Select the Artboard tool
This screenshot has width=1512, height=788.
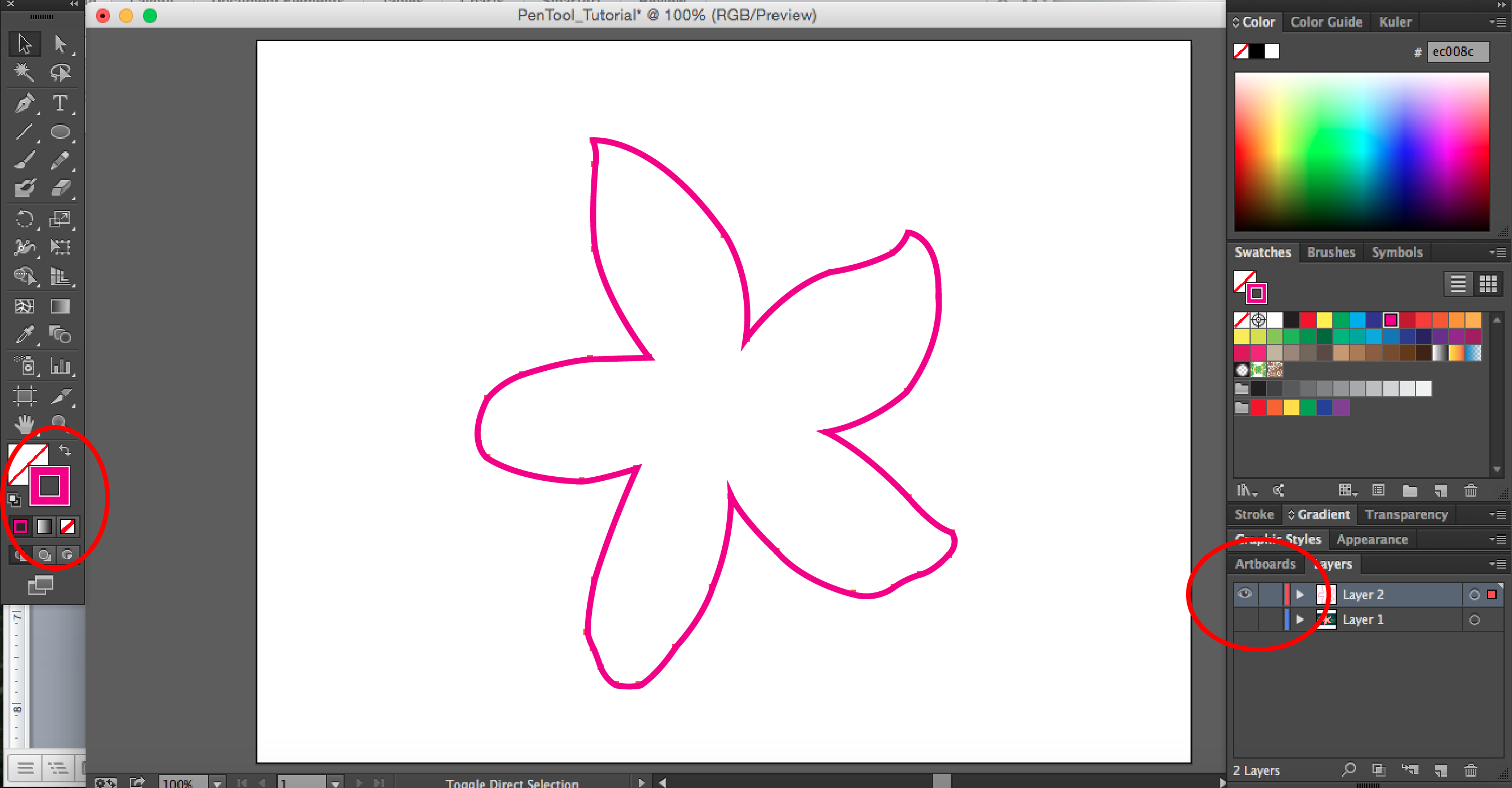coord(24,396)
